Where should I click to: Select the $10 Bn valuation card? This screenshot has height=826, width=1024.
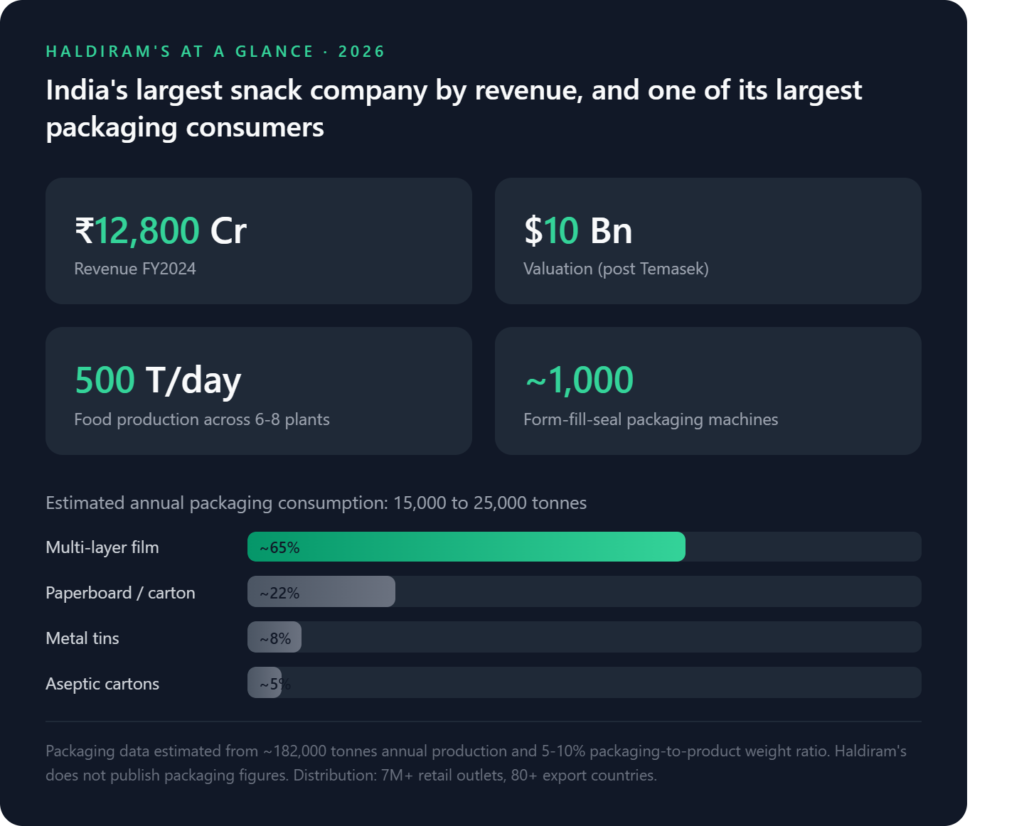[708, 241]
